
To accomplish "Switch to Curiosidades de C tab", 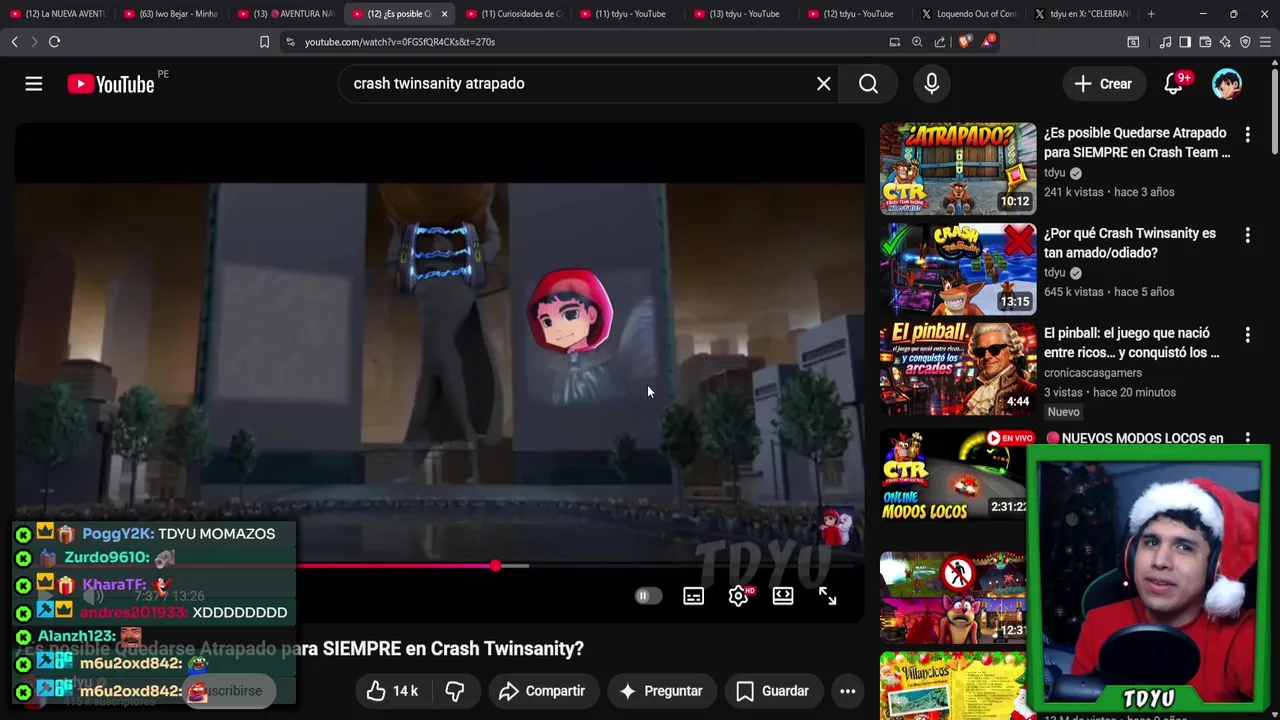I will 514,14.
